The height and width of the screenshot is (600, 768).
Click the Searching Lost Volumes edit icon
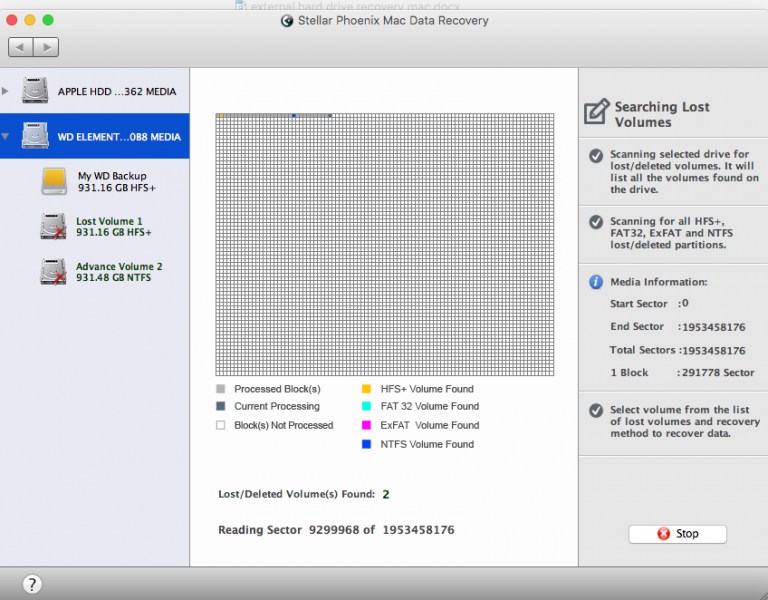[597, 111]
